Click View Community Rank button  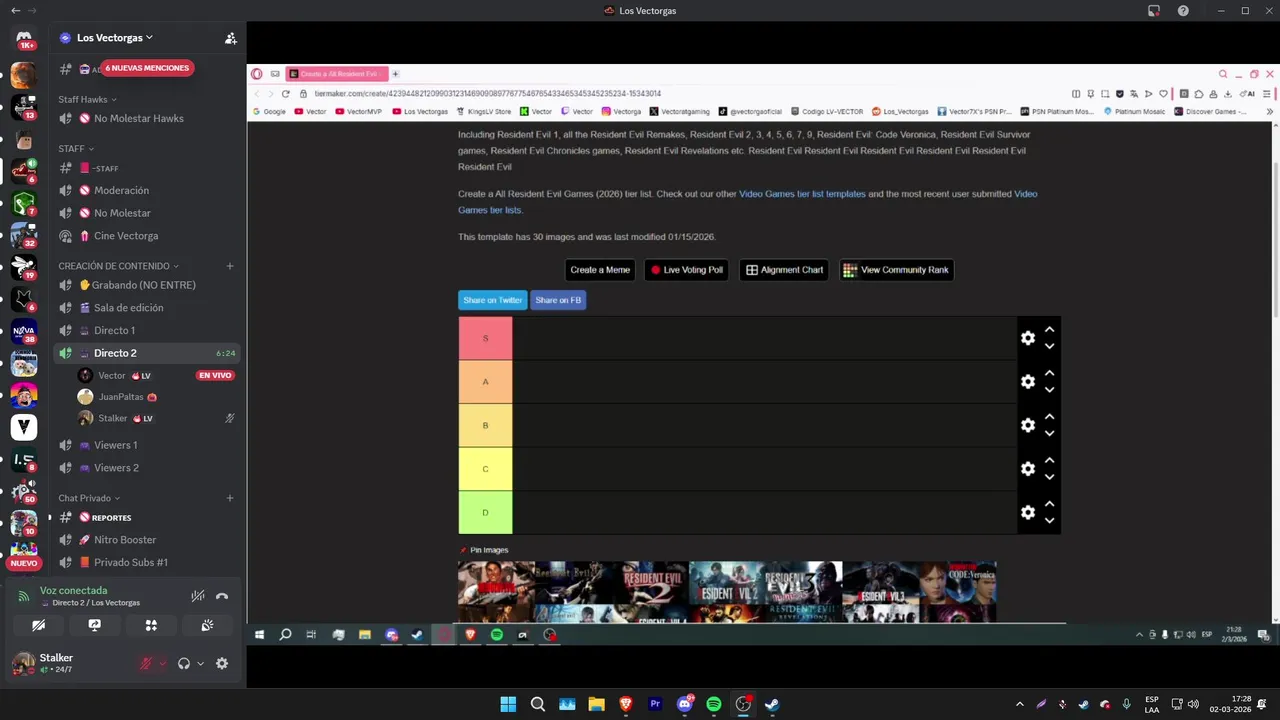point(896,270)
